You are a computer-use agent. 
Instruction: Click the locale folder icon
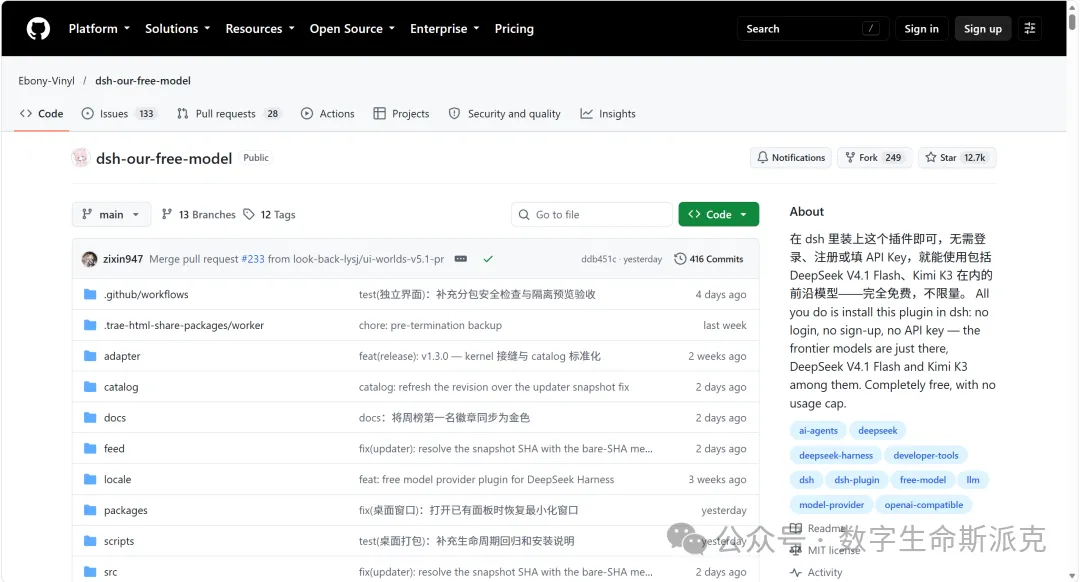(90, 479)
